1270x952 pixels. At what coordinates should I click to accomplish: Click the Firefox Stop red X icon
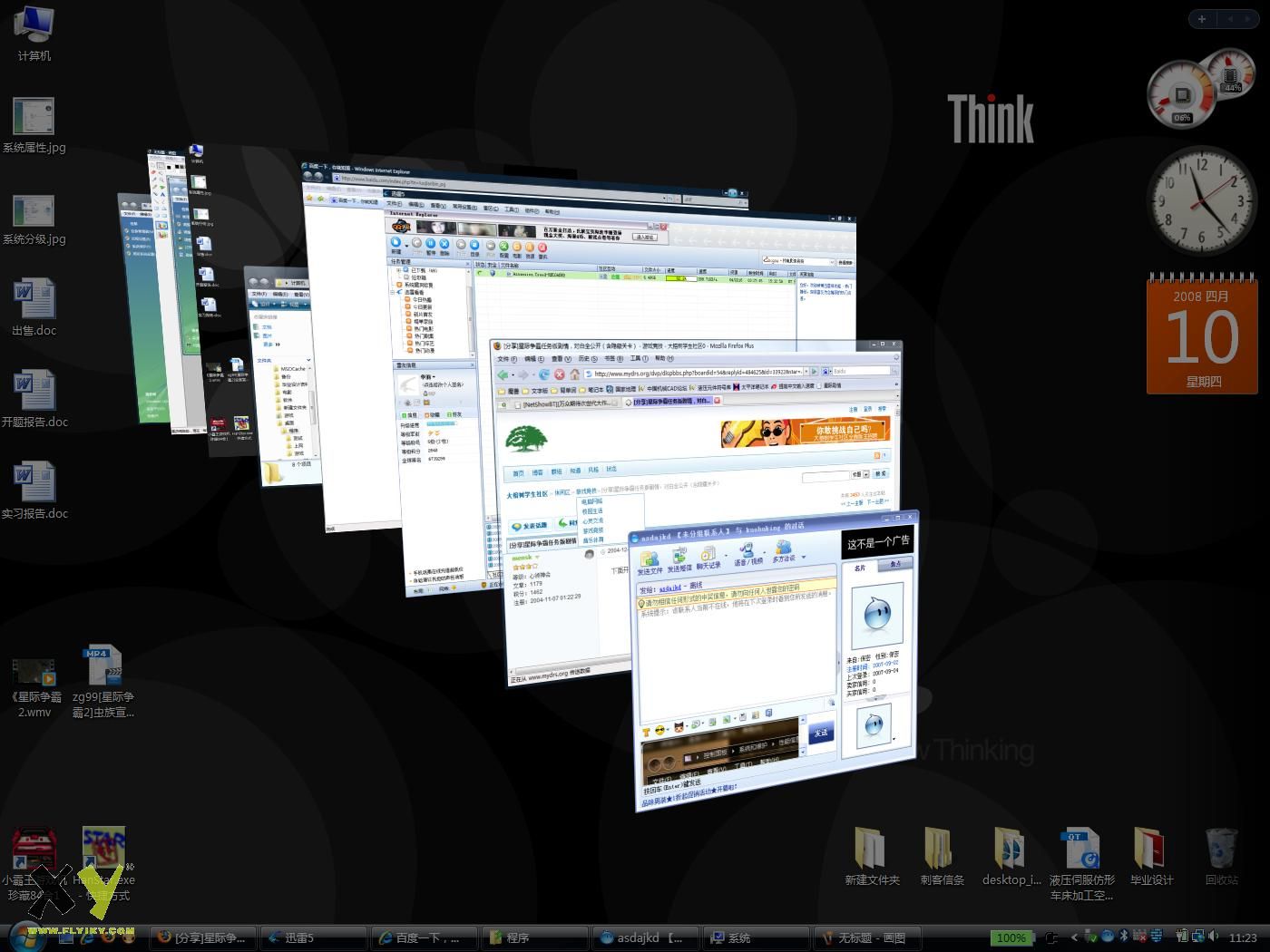560,374
